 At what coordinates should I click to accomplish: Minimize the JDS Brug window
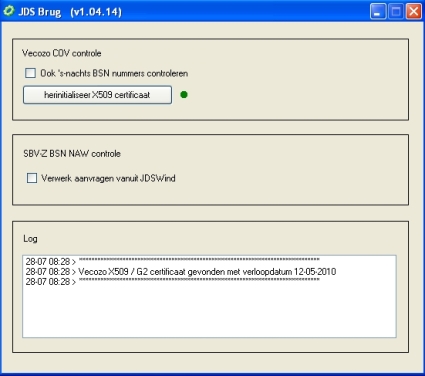(378, 12)
